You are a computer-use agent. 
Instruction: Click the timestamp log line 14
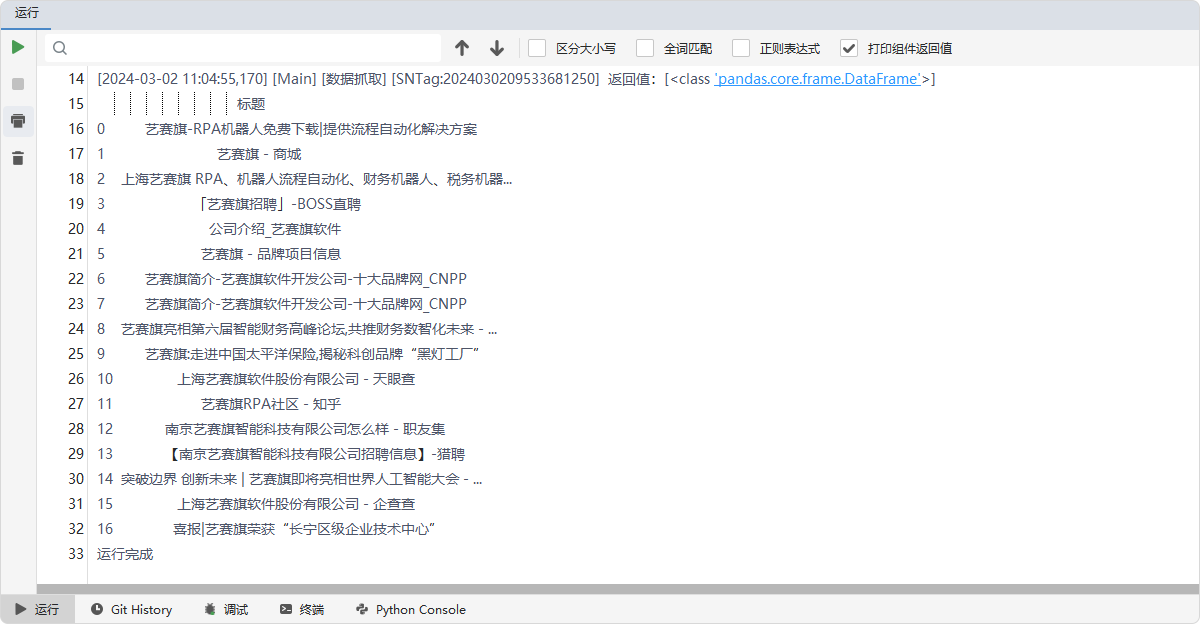tap(516, 79)
